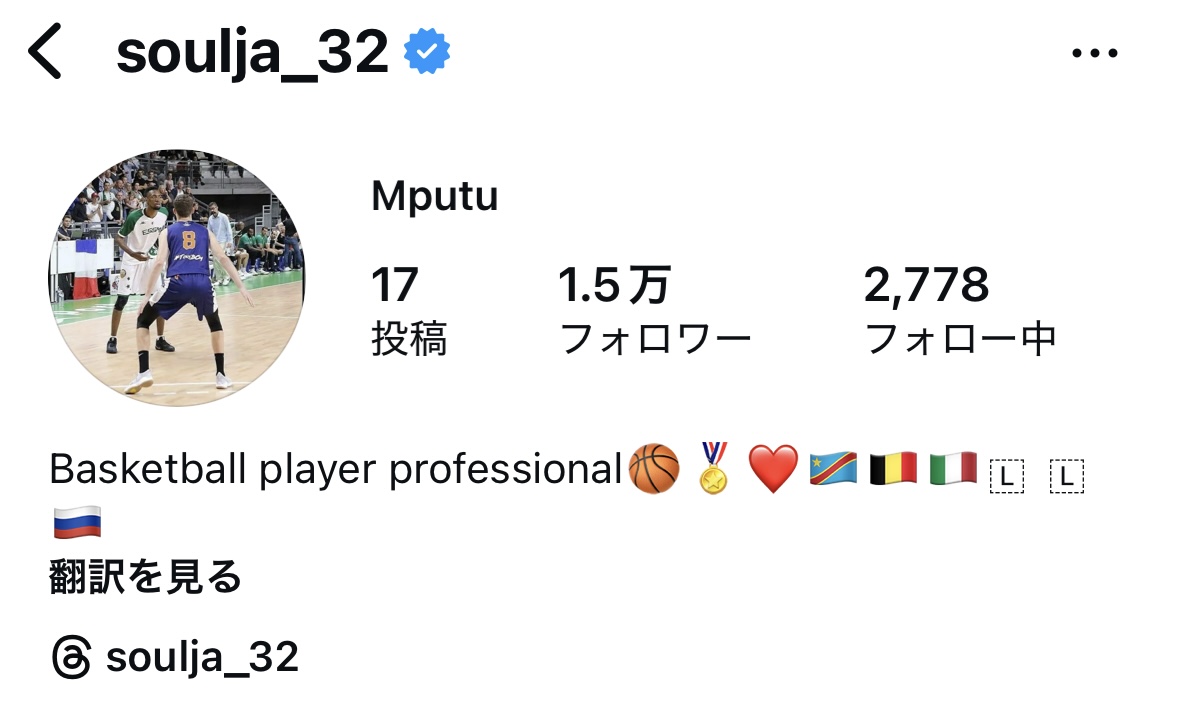Screen dimensions: 1179x704
Task: Tap 翻訳を見る to see translation
Action: 145,577
